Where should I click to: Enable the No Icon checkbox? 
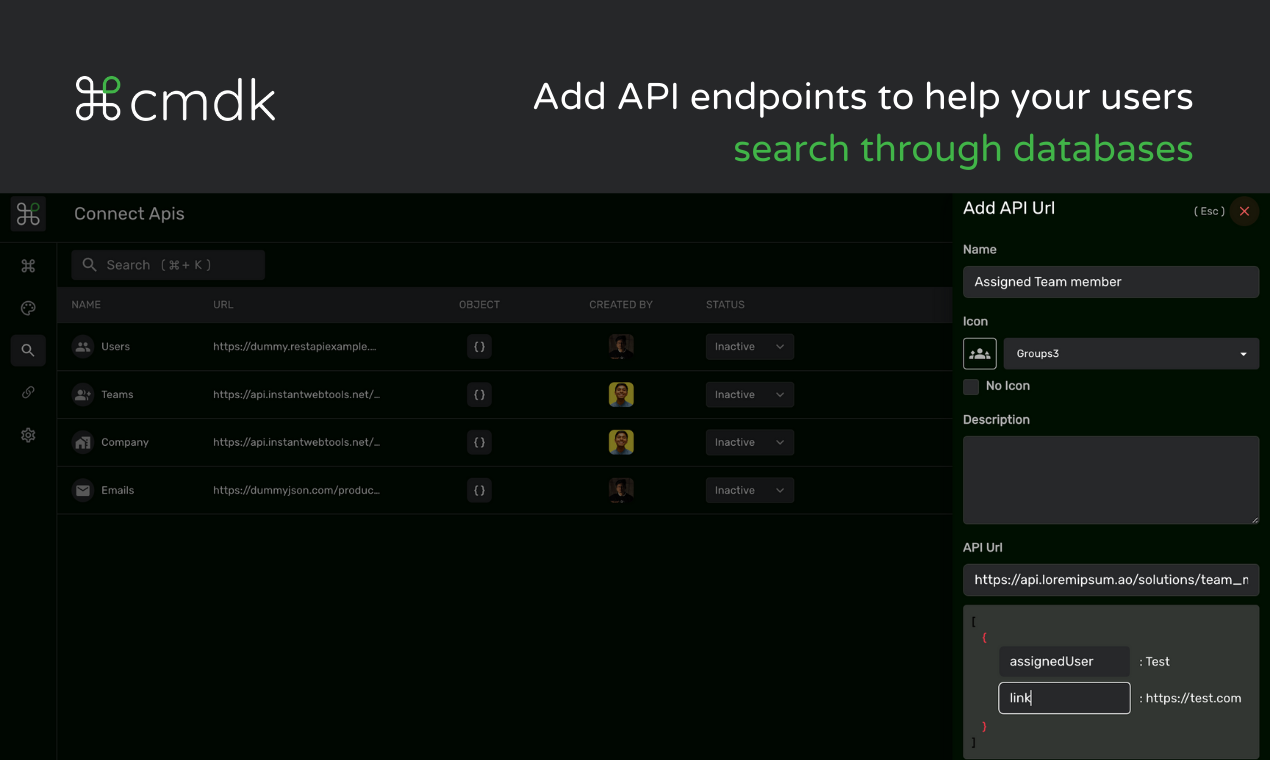[x=971, y=387]
